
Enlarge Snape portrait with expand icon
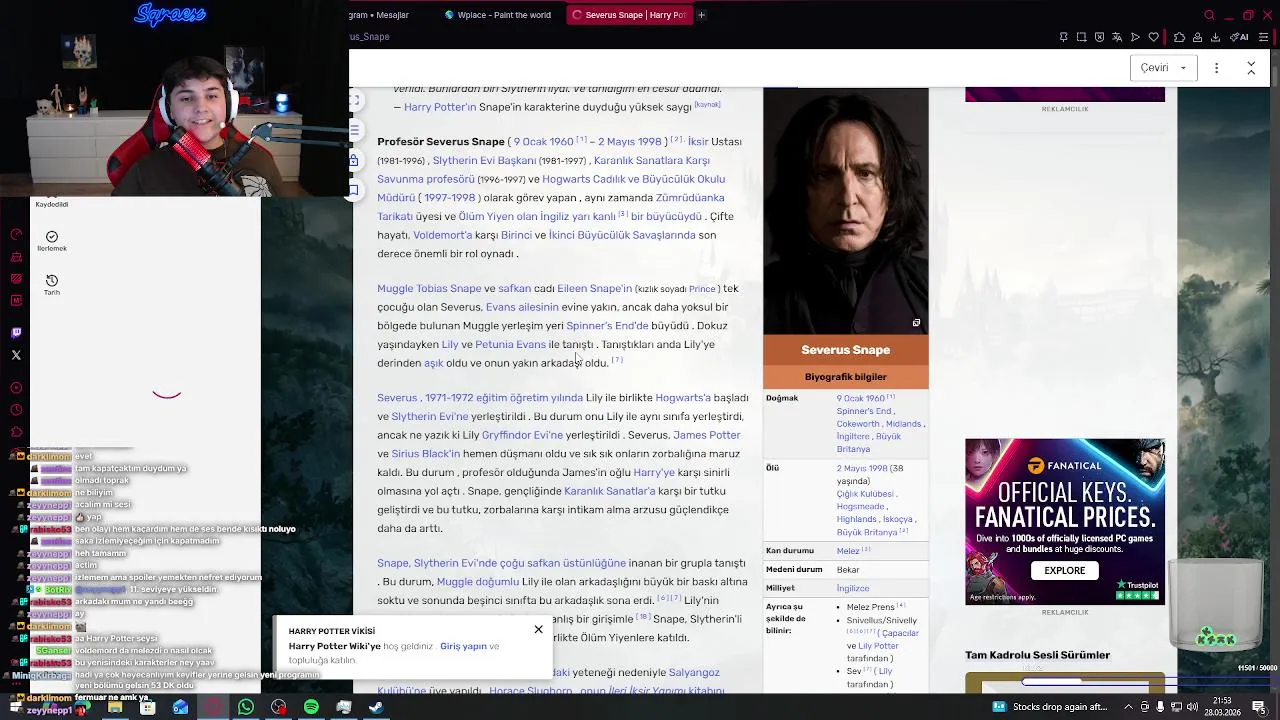[916, 323]
